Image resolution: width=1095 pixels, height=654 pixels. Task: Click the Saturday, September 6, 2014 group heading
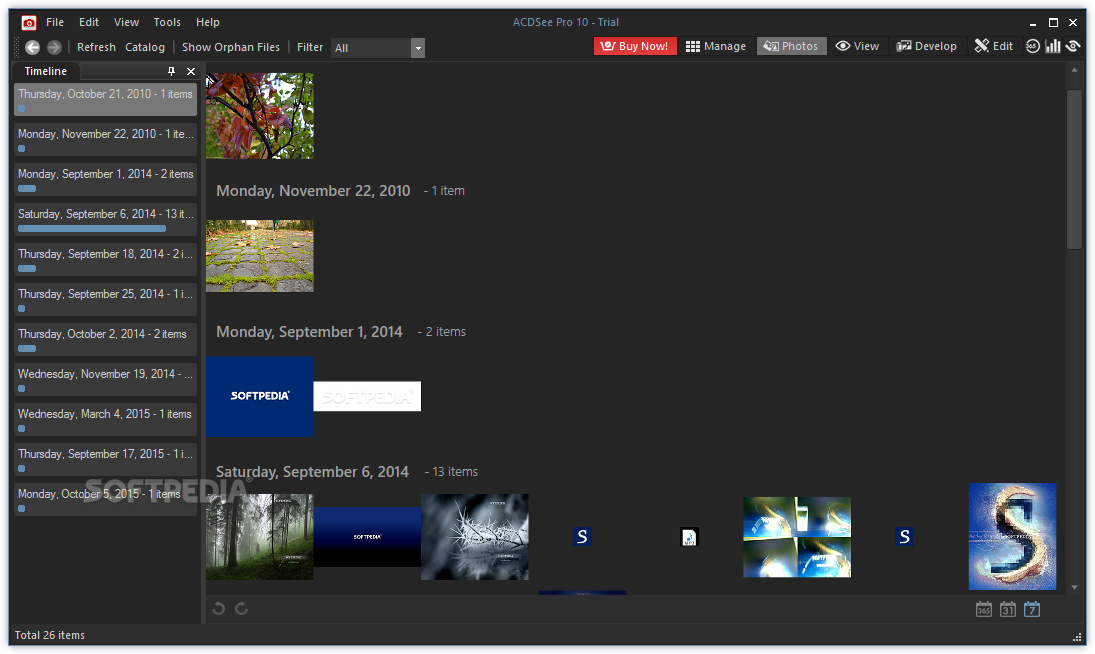312,472
